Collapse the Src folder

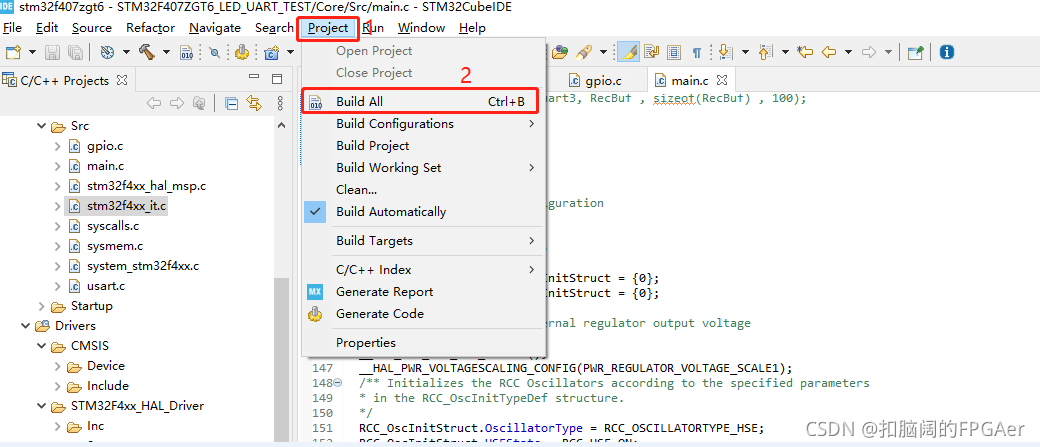[42, 126]
